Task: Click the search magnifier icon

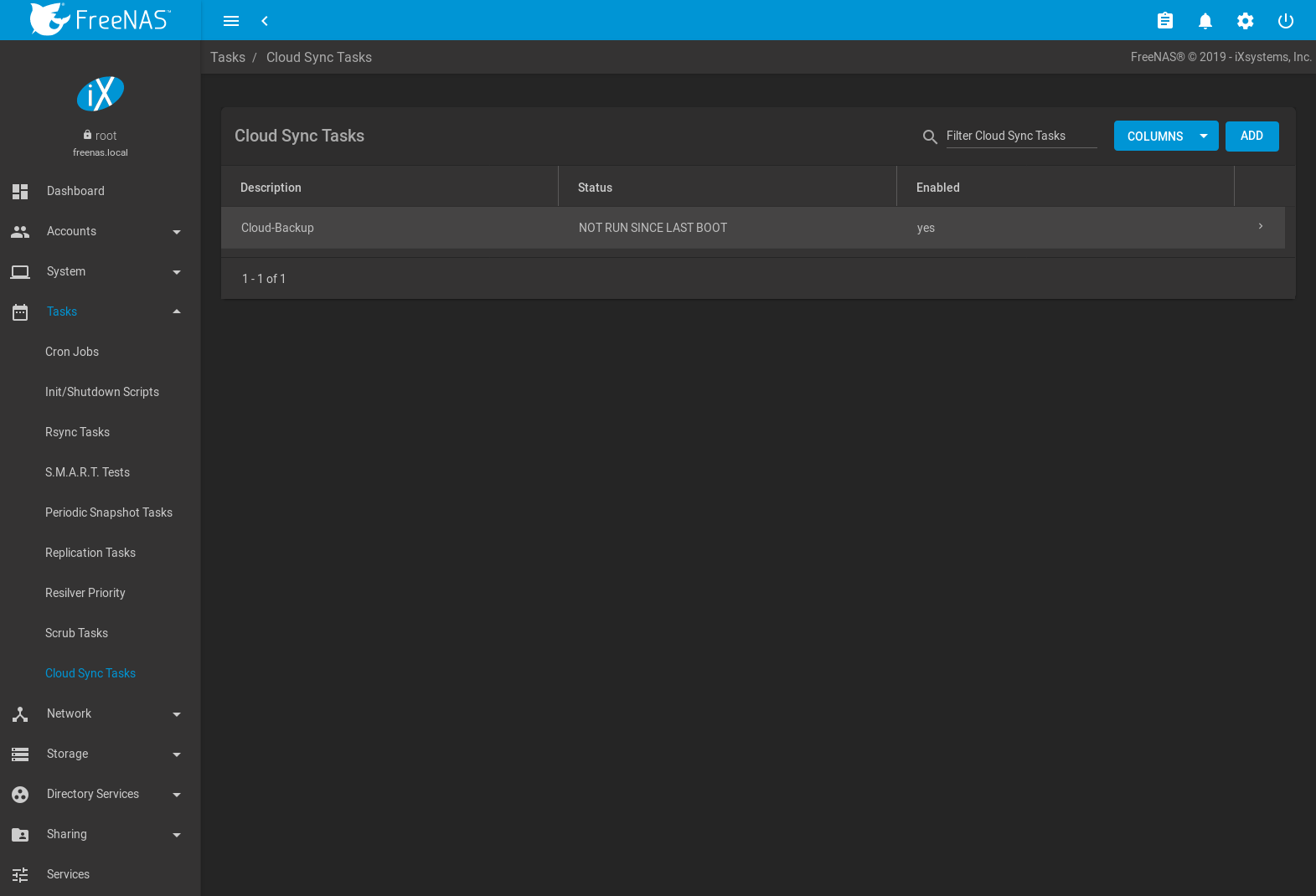Action: [930, 136]
